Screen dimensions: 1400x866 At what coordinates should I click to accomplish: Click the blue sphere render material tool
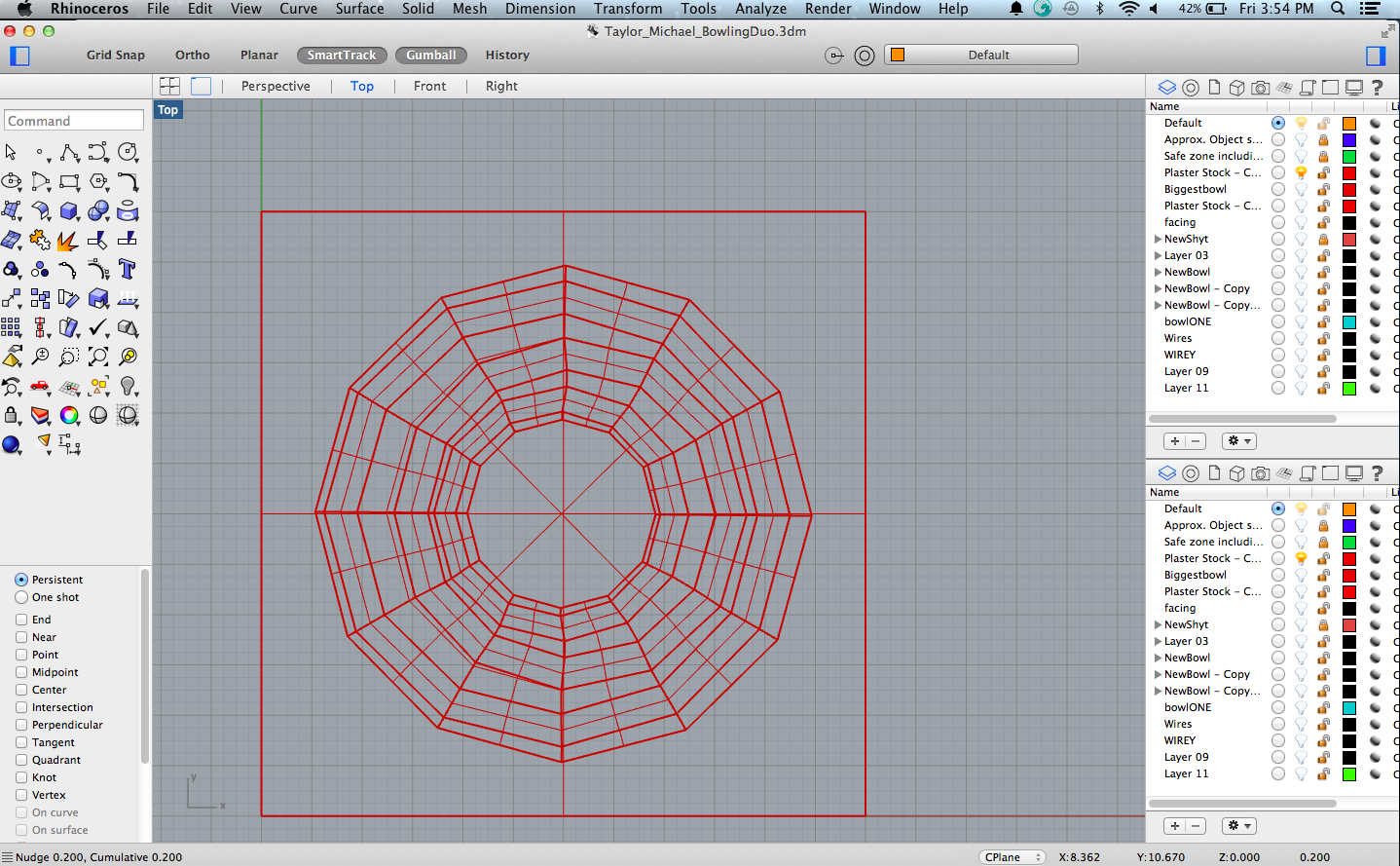tap(11, 444)
